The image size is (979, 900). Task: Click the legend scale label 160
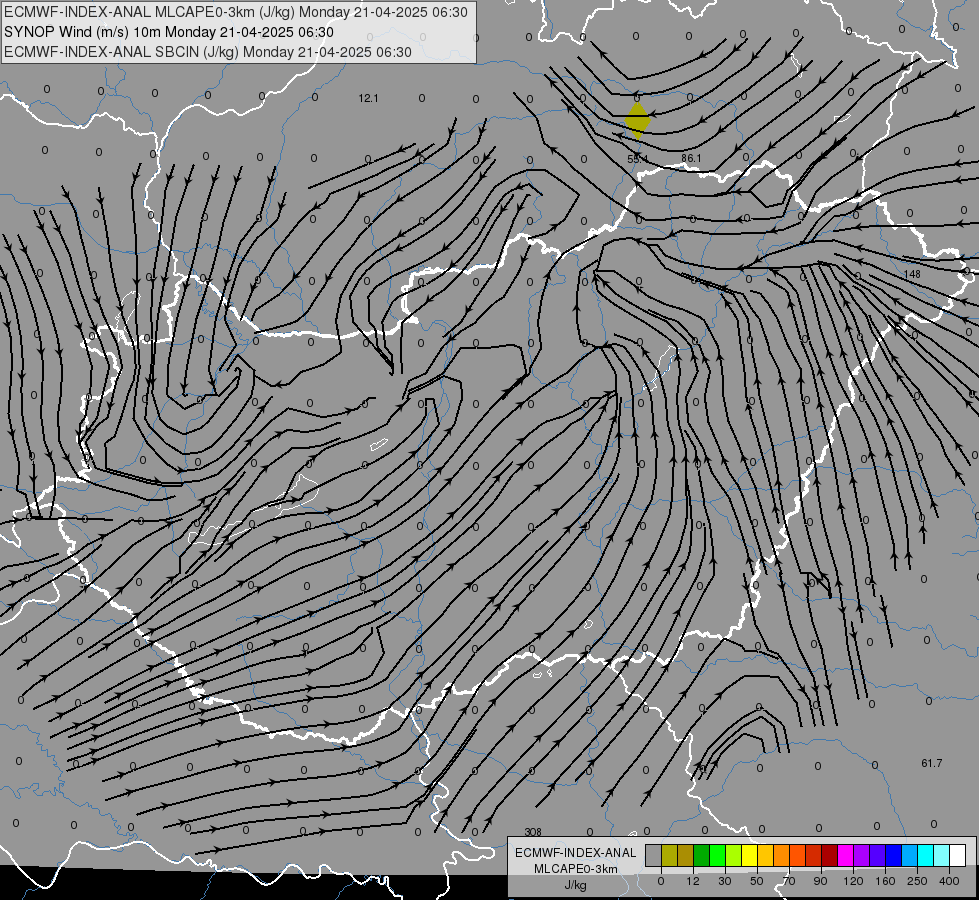(885, 881)
